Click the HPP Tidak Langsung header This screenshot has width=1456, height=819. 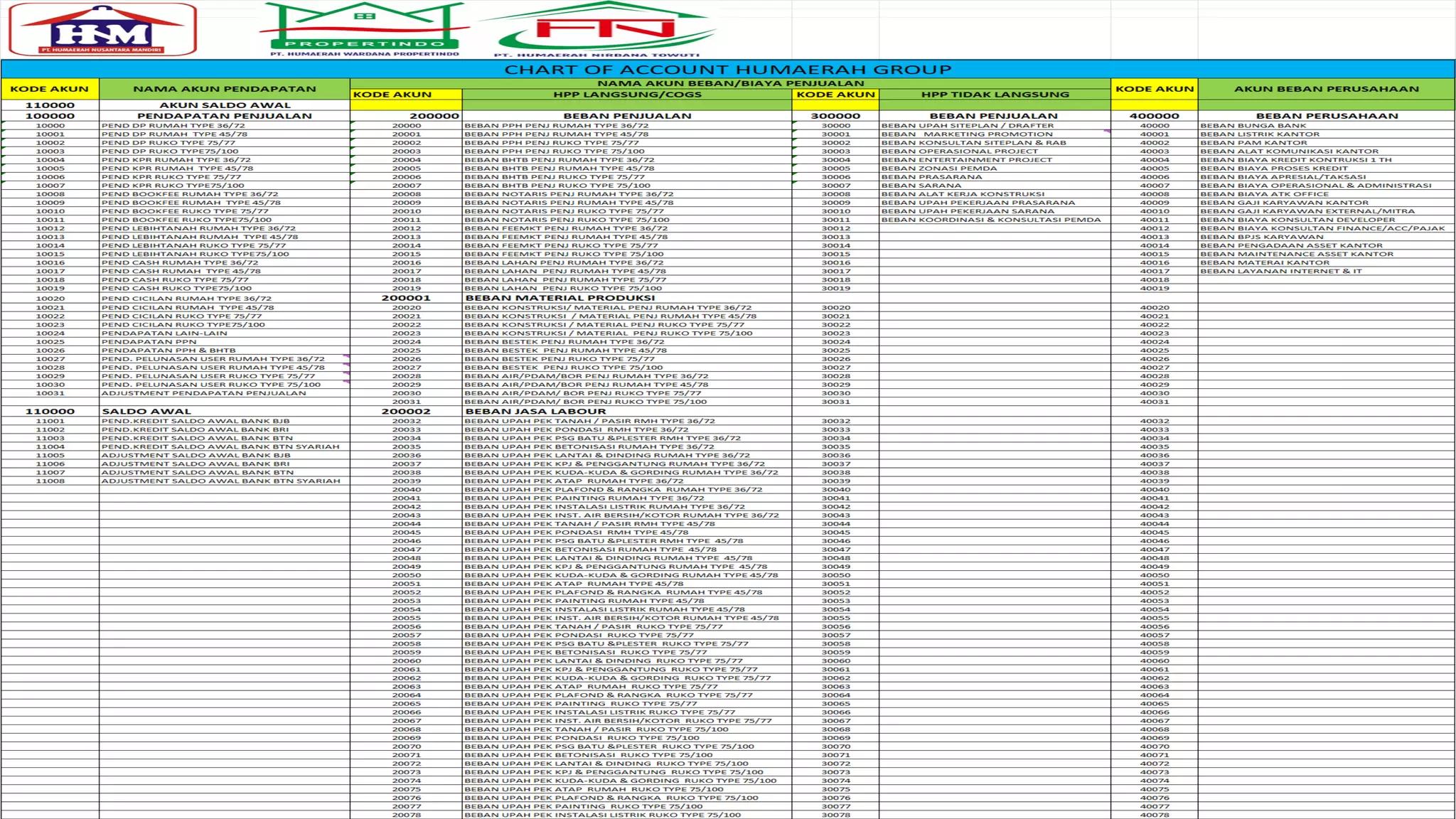click(x=995, y=95)
